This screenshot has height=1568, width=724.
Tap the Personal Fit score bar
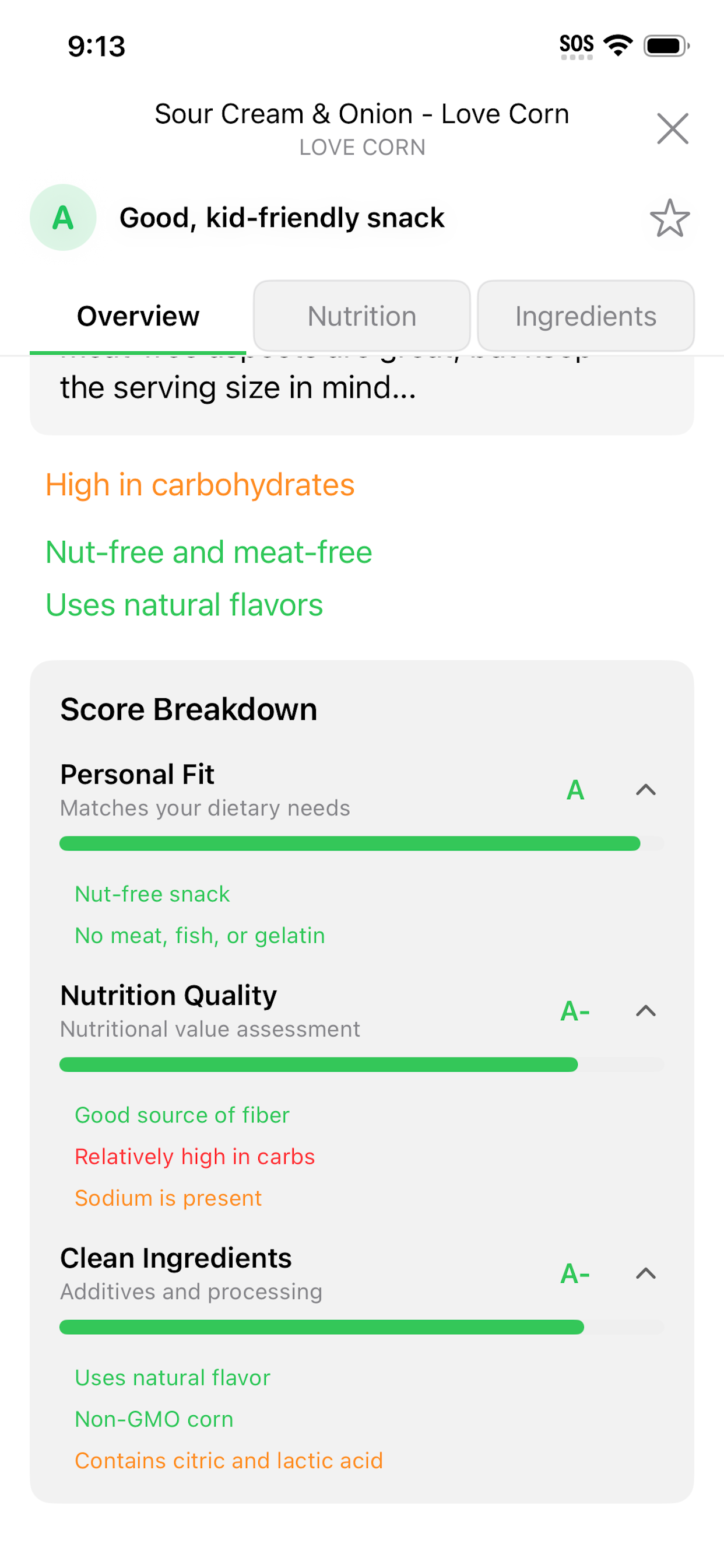click(x=361, y=843)
